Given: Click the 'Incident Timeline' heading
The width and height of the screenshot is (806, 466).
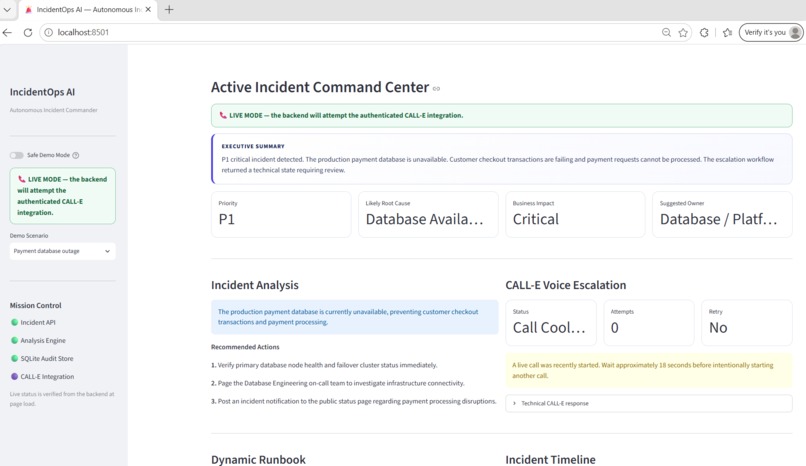Looking at the screenshot, I should point(551,459).
